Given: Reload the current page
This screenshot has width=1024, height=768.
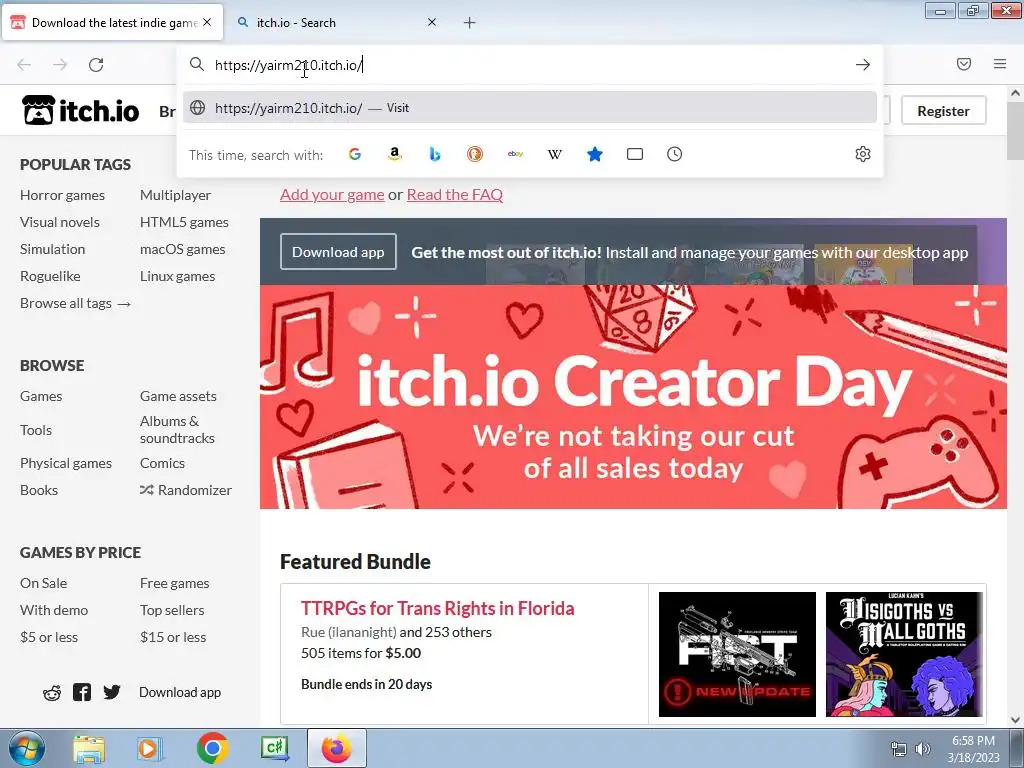Looking at the screenshot, I should pyautogui.click(x=96, y=65).
